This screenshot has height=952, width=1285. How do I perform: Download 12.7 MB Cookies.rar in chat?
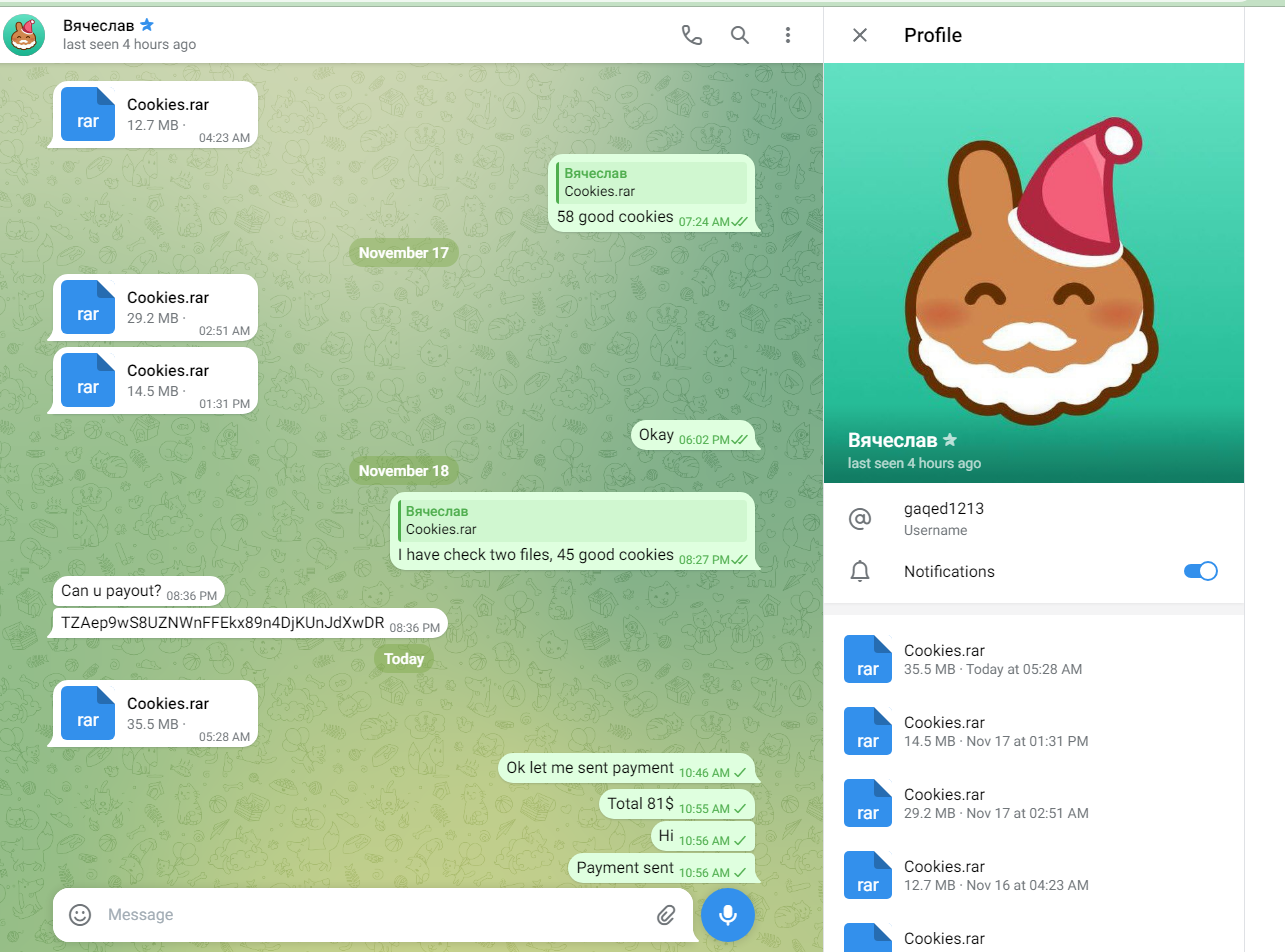(88, 113)
